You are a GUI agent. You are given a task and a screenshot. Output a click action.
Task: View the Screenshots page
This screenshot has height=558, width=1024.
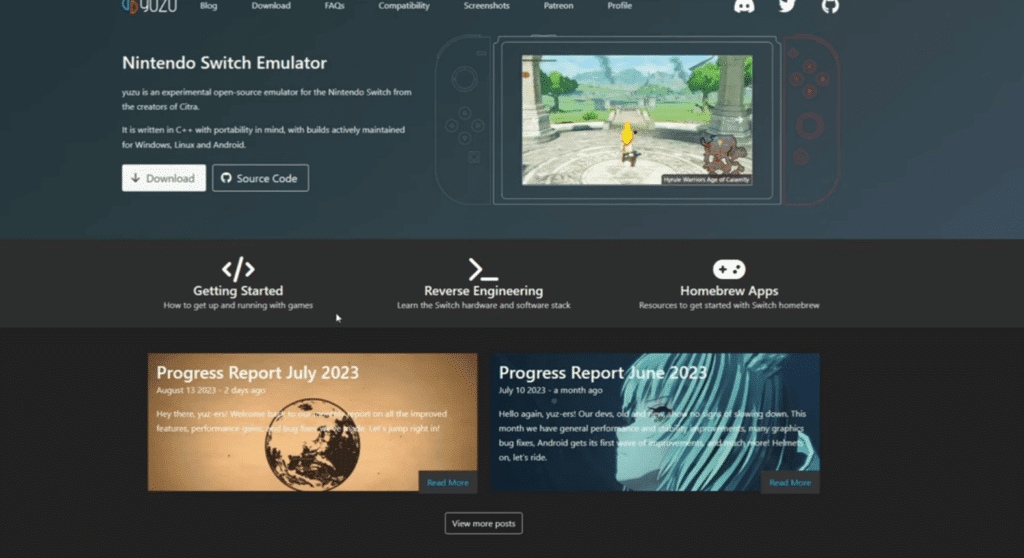pos(487,6)
